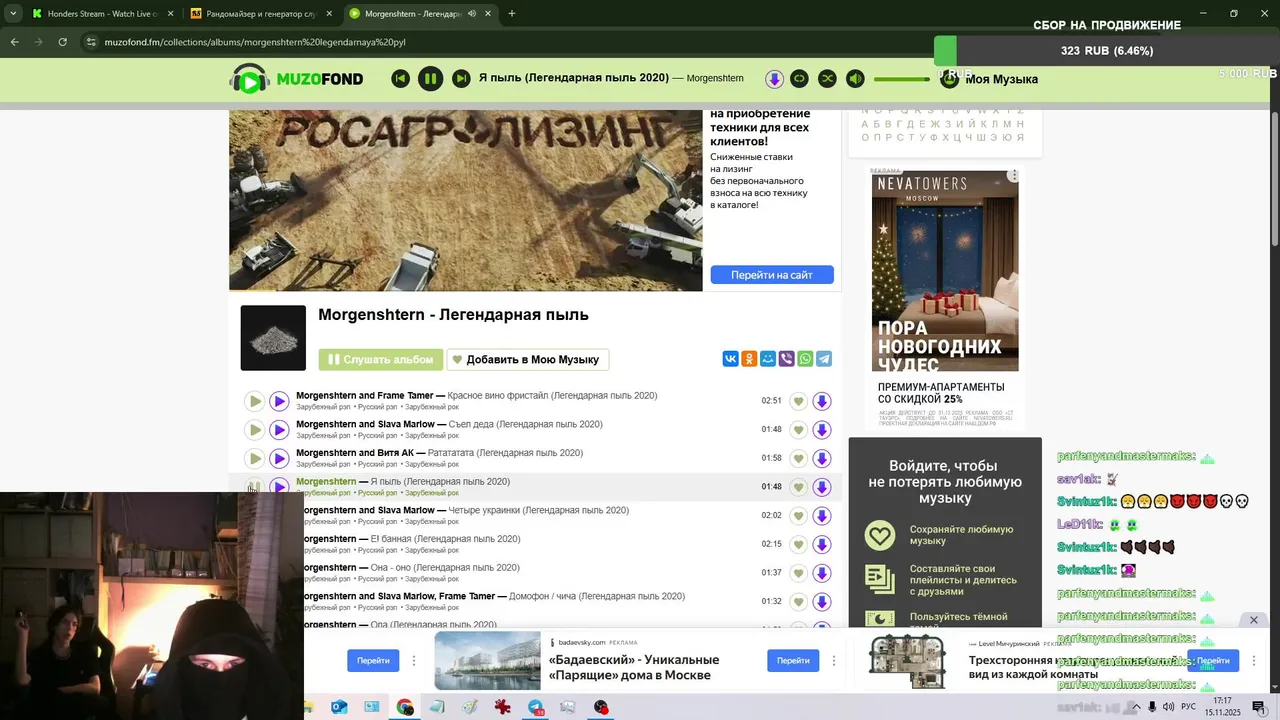The height and width of the screenshot is (720, 1280).
Task: Open system volume tray icon
Action: pos(1168,707)
